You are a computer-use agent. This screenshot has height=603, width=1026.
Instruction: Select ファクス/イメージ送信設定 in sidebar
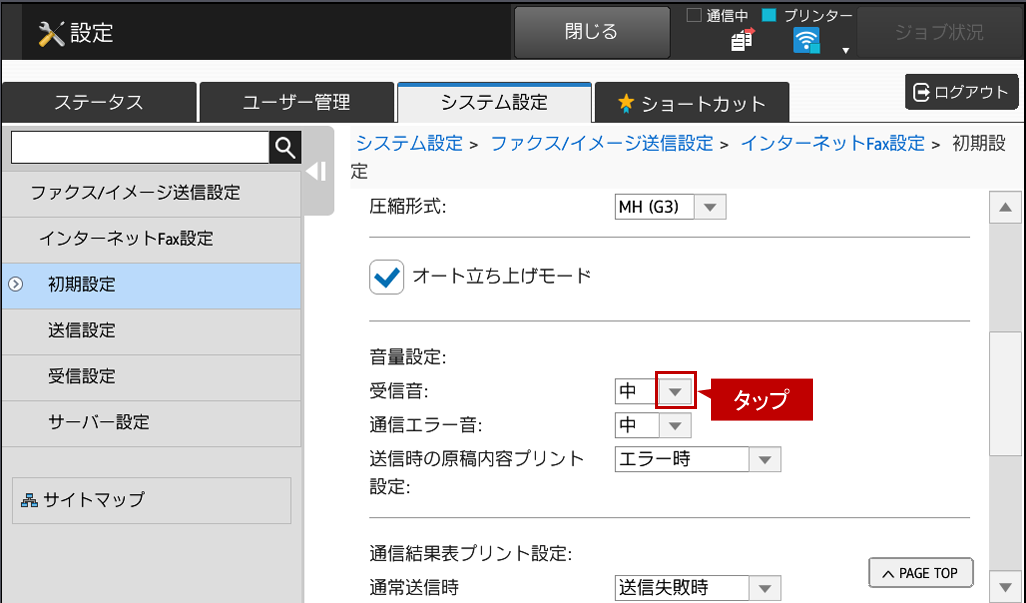tap(151, 193)
